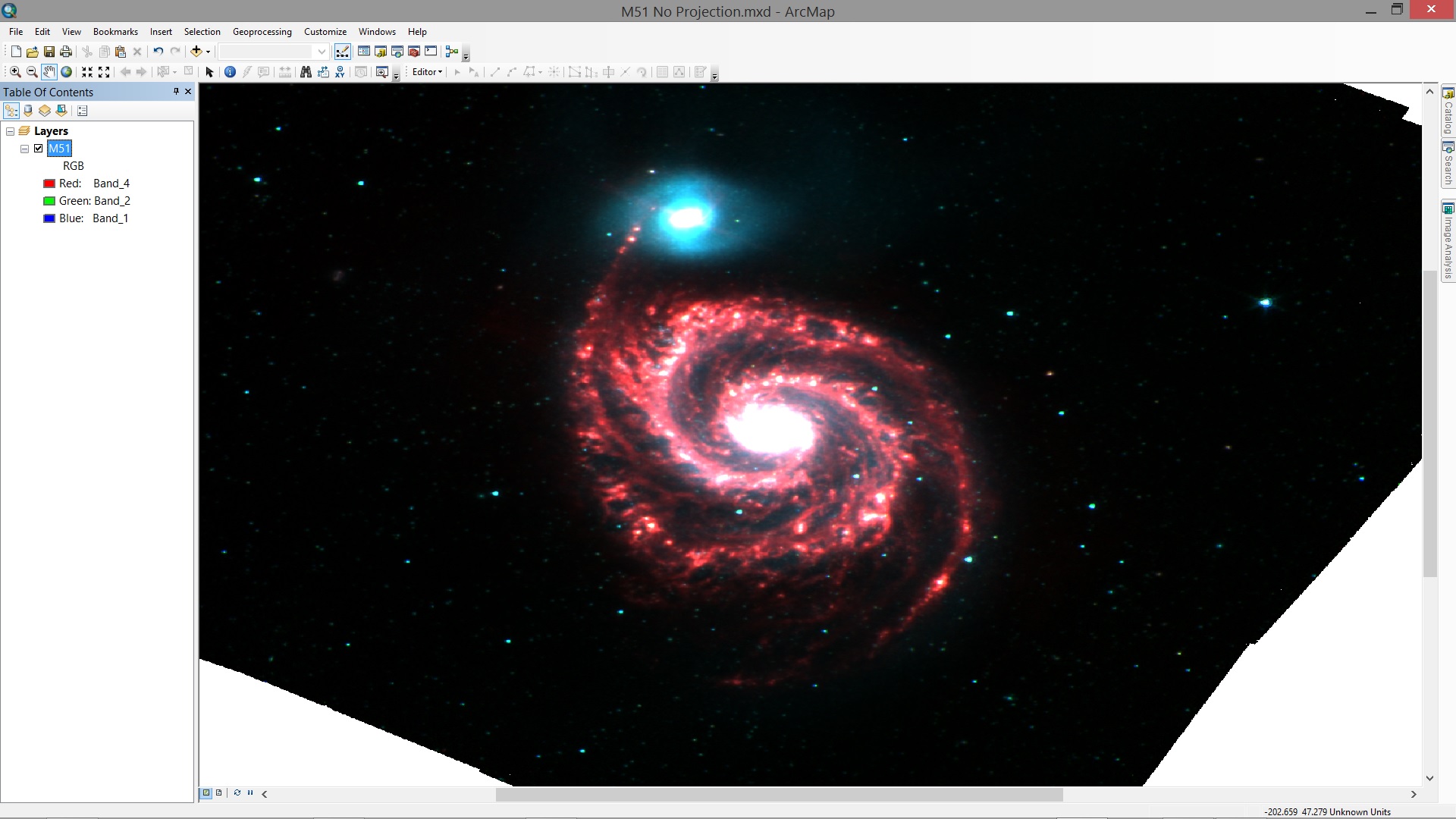The image size is (1456, 819).
Task: Collapse the Layers data frame
Action: click(10, 130)
